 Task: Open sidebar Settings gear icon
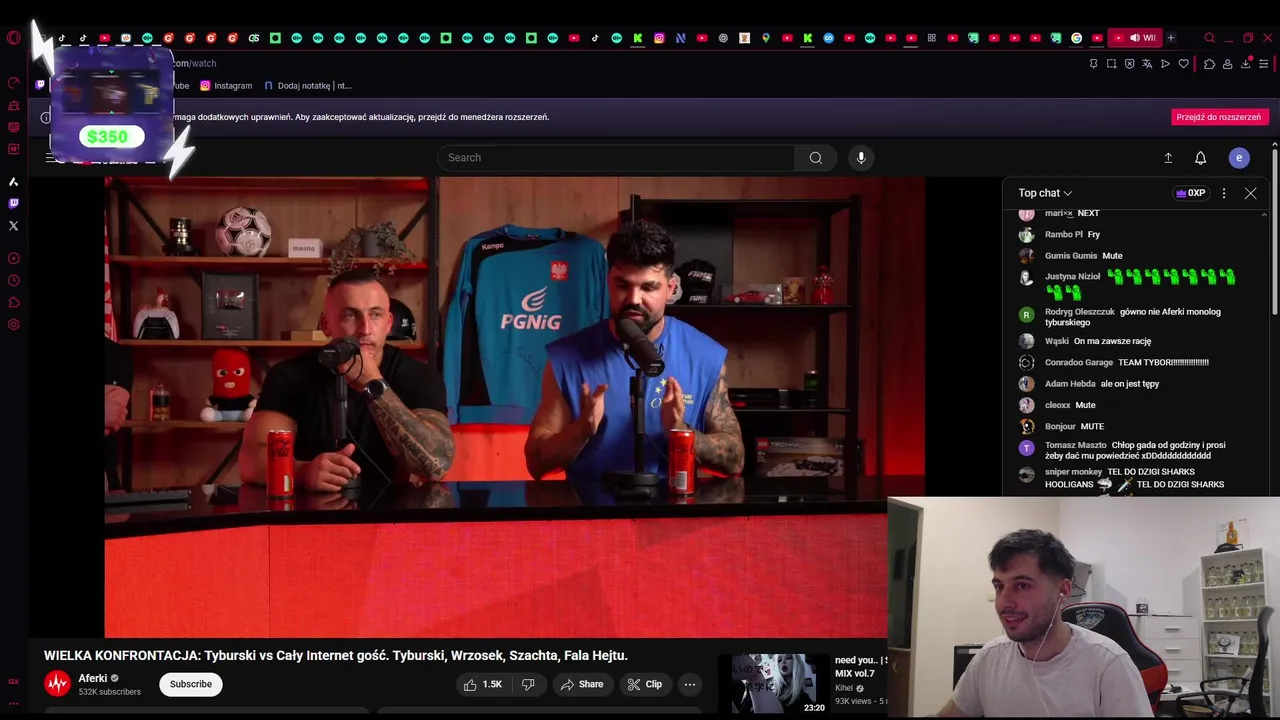coord(13,324)
